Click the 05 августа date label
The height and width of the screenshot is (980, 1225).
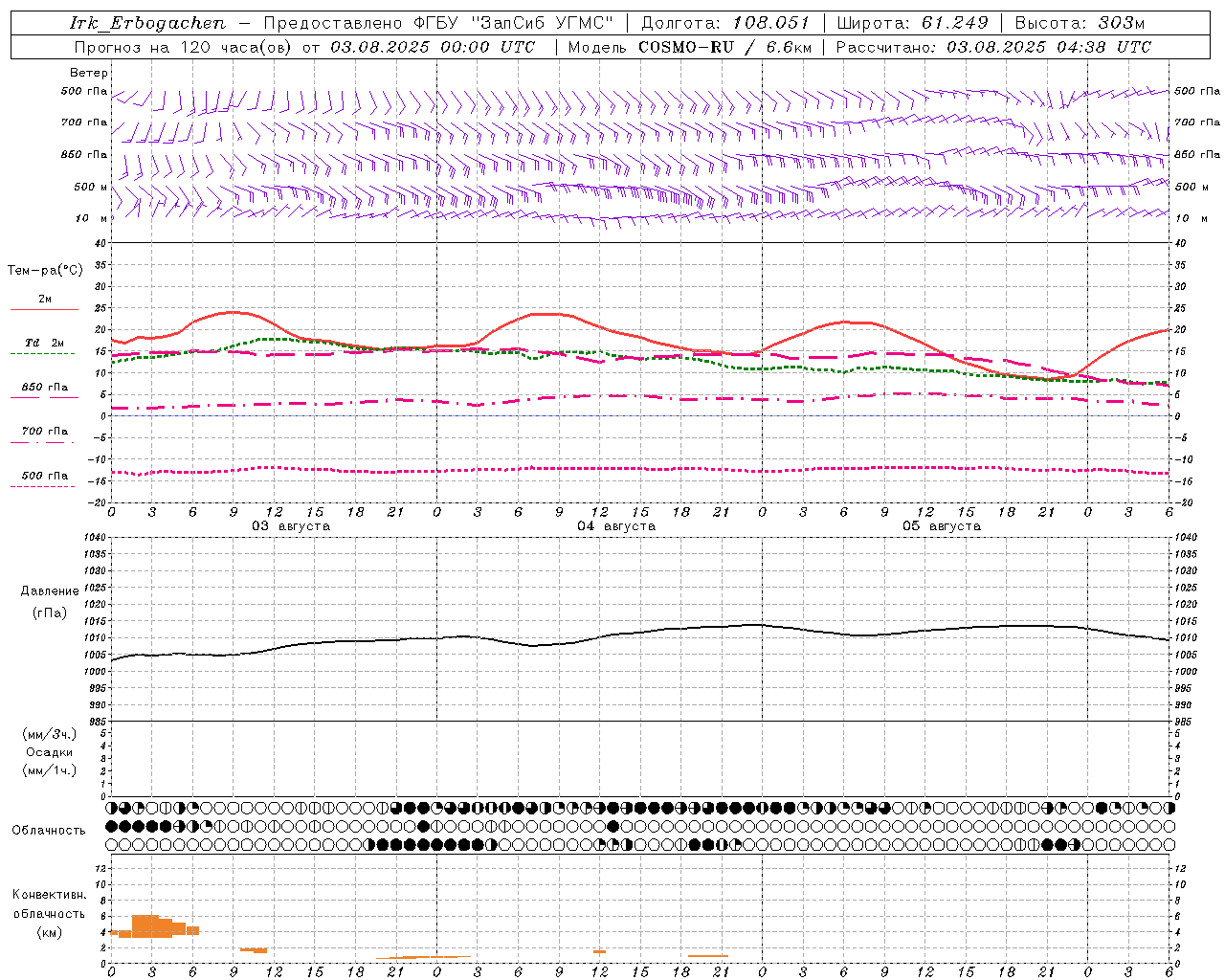tap(942, 526)
